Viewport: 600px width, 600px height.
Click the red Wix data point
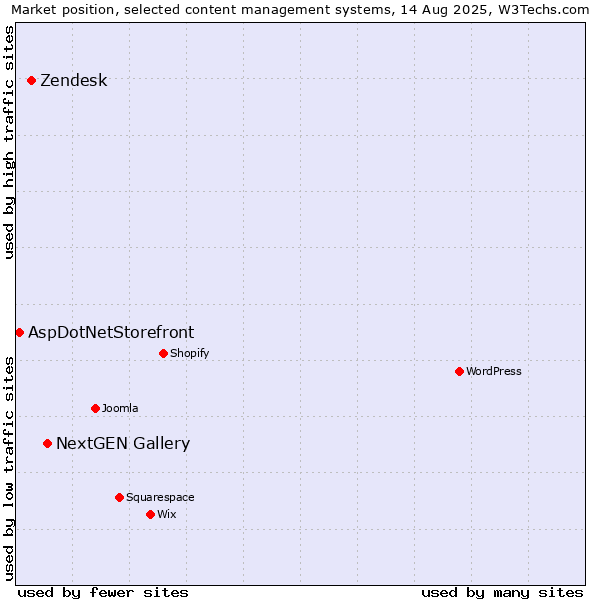150,514
